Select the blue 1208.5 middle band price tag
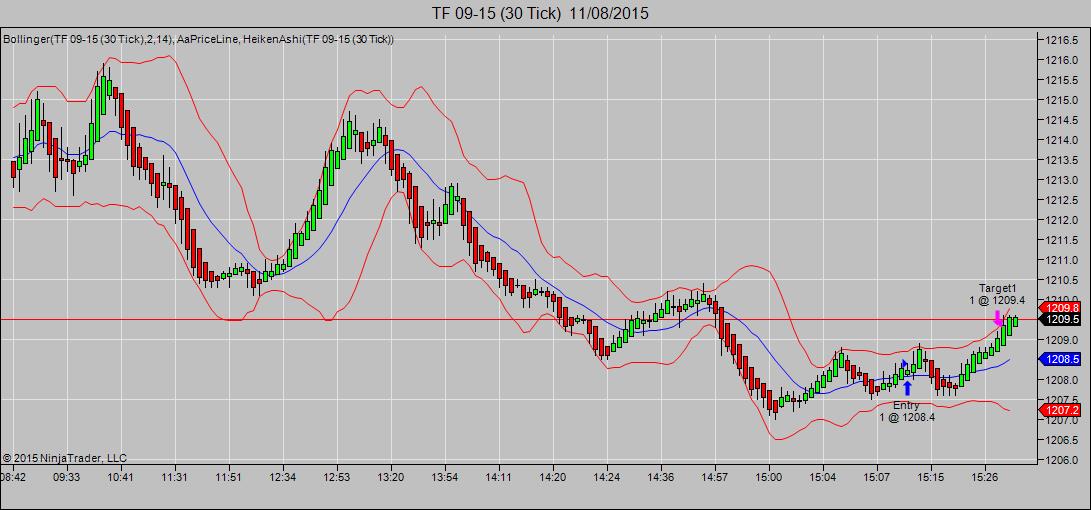The width and height of the screenshot is (1091, 510). [1059, 360]
